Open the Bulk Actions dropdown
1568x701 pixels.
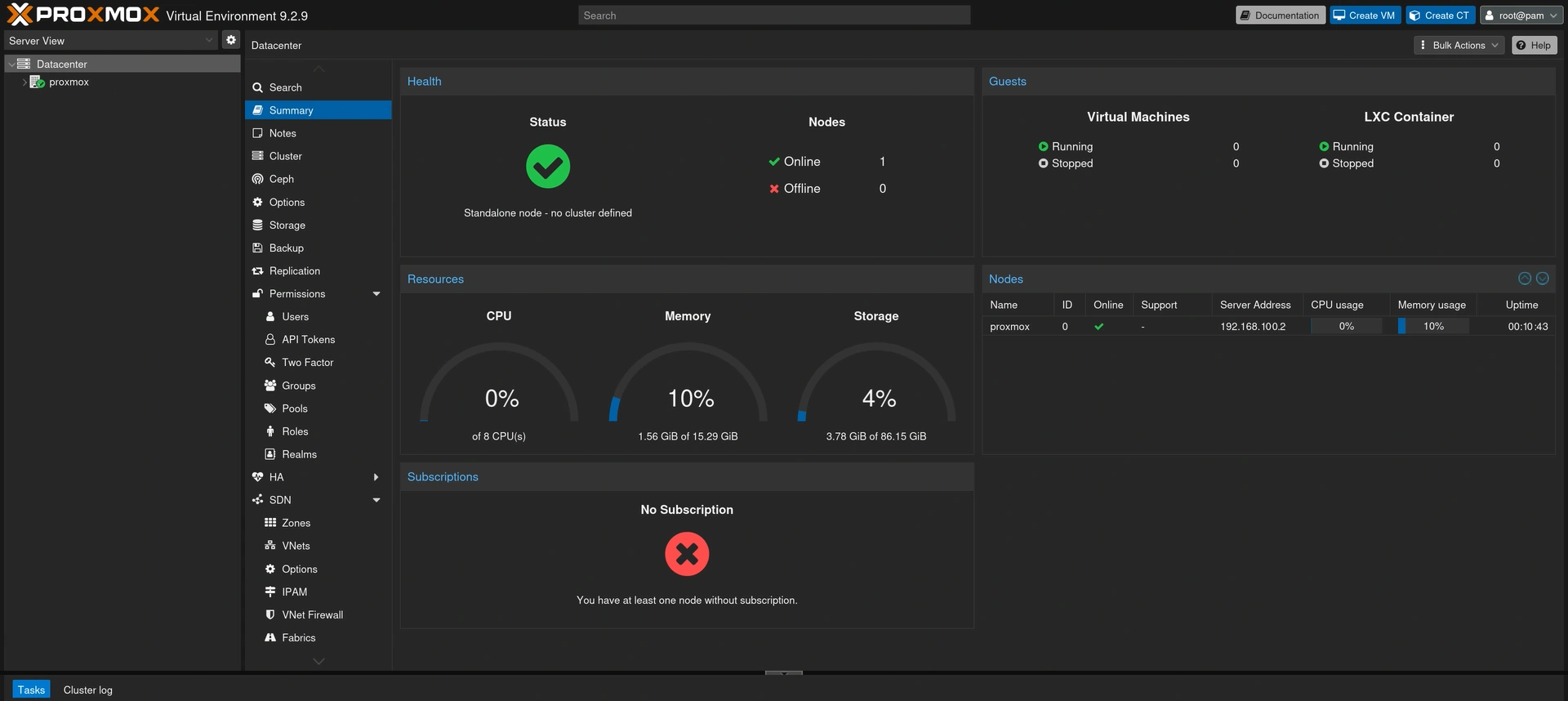click(1459, 46)
